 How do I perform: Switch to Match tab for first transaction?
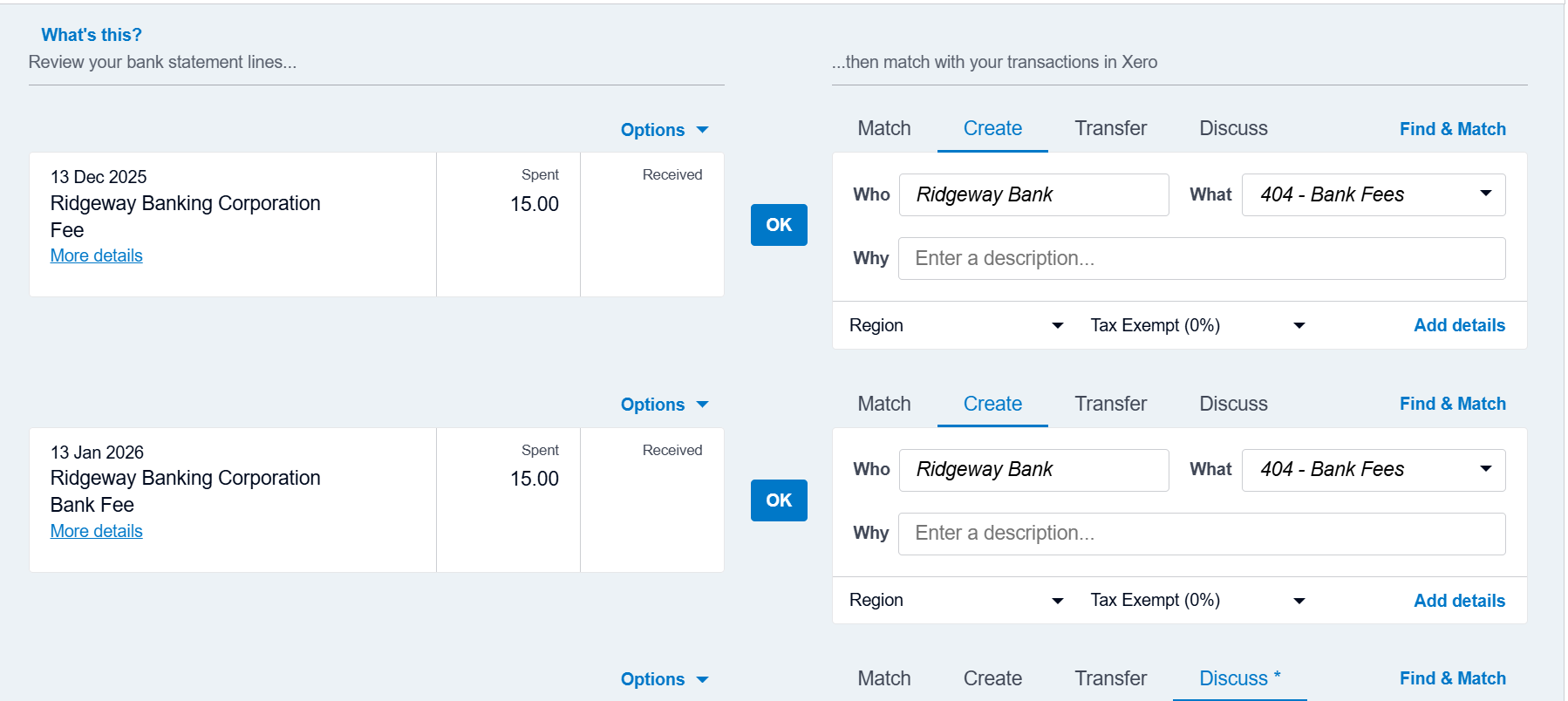(x=883, y=128)
